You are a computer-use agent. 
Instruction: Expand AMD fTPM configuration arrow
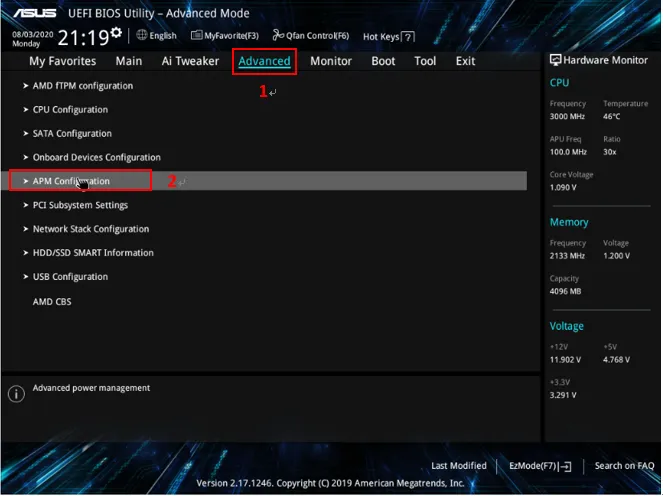(x=26, y=86)
